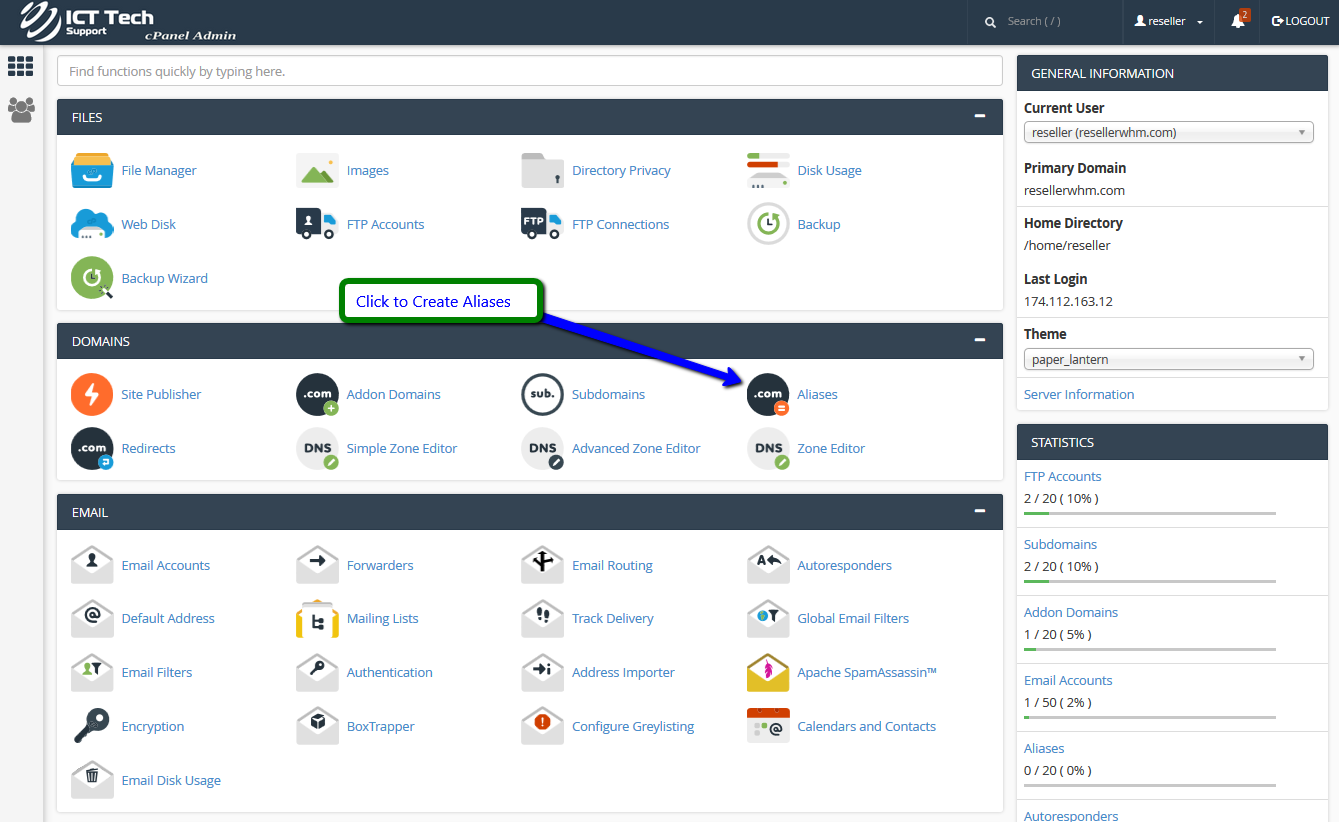Screen dimensions: 1339x822
Task: Collapse the Files section
Action: click(x=980, y=116)
